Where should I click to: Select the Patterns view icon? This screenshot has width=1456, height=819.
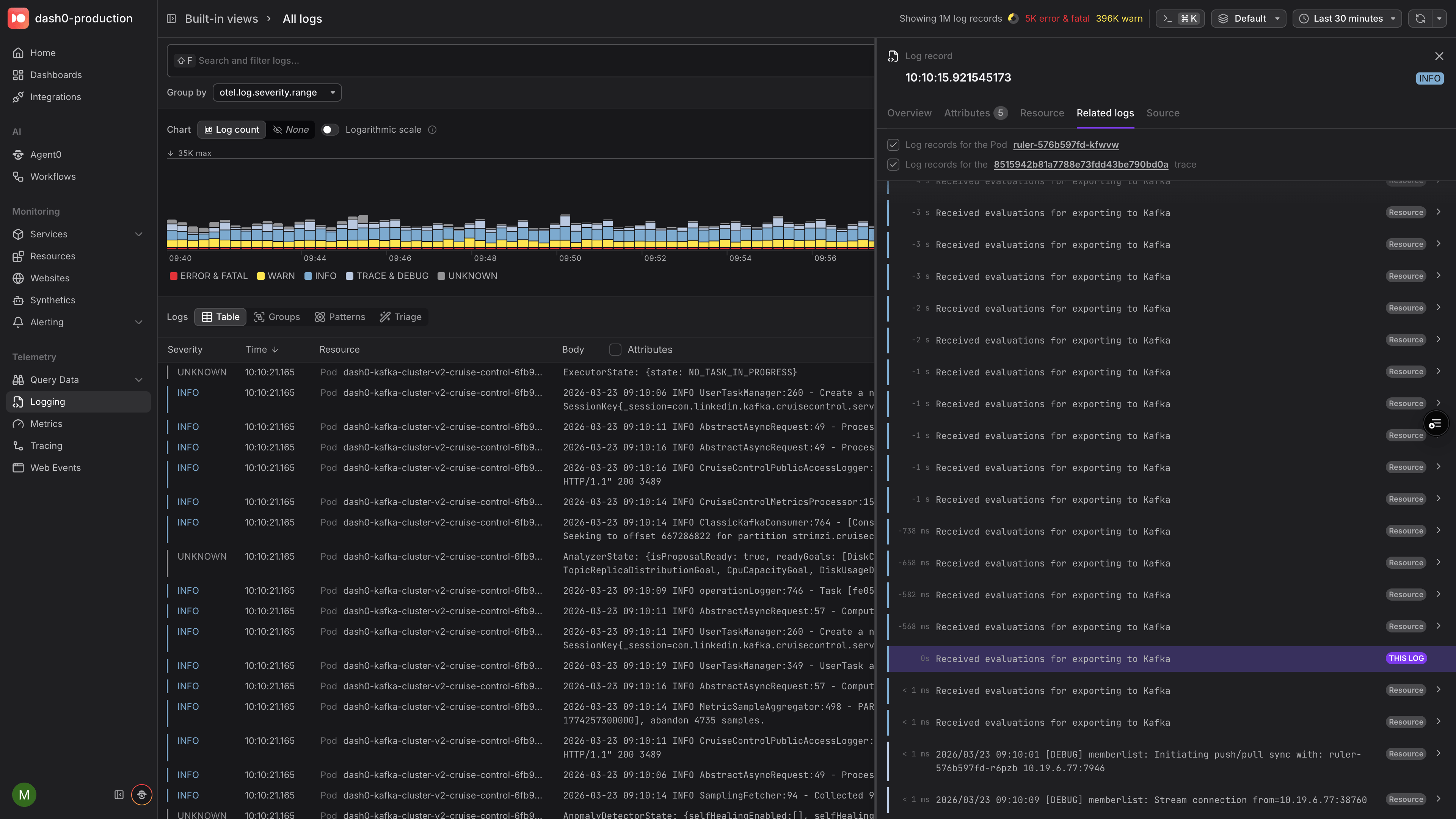pyautogui.click(x=320, y=317)
